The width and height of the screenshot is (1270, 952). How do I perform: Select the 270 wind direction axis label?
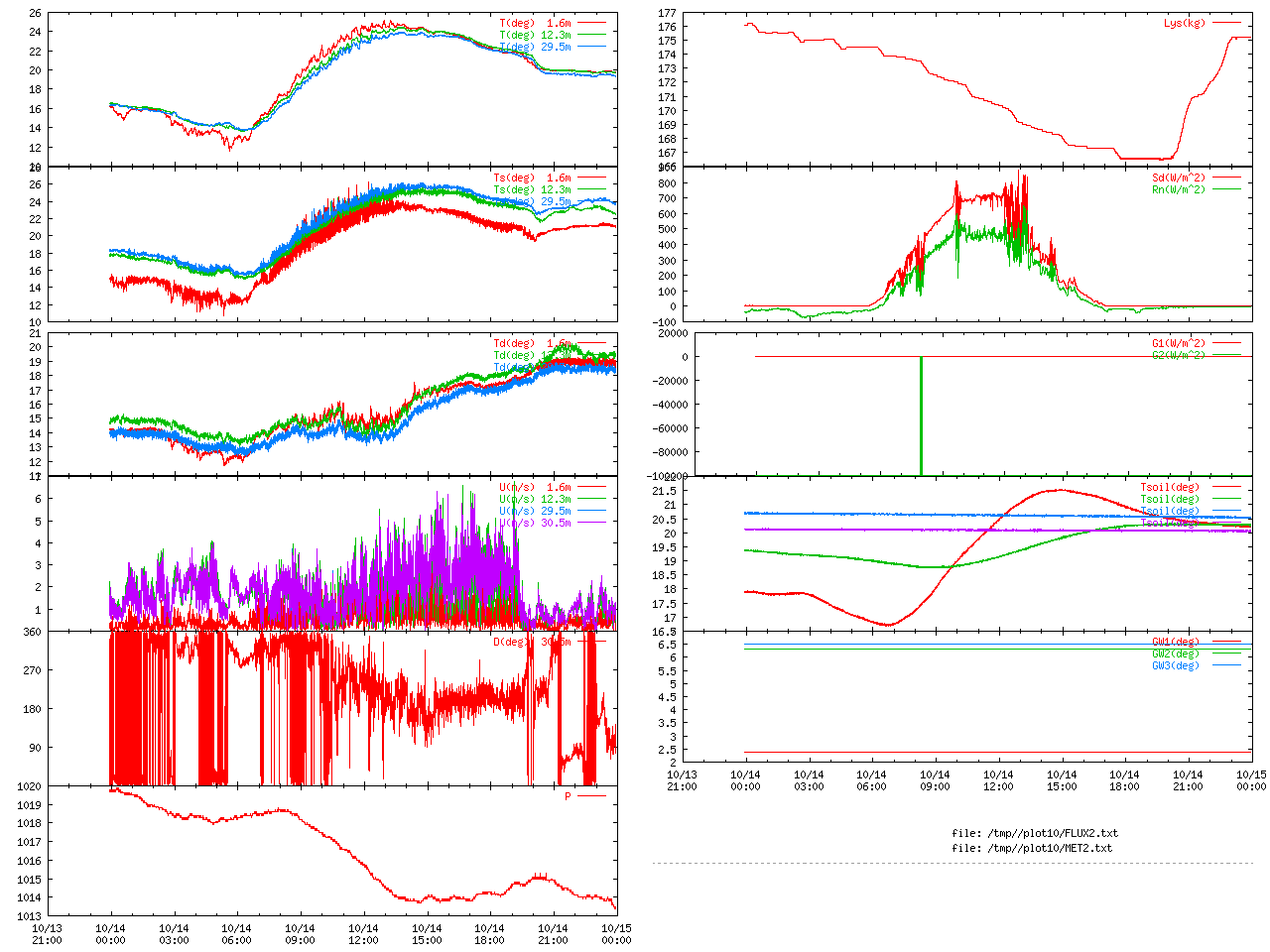(32, 670)
